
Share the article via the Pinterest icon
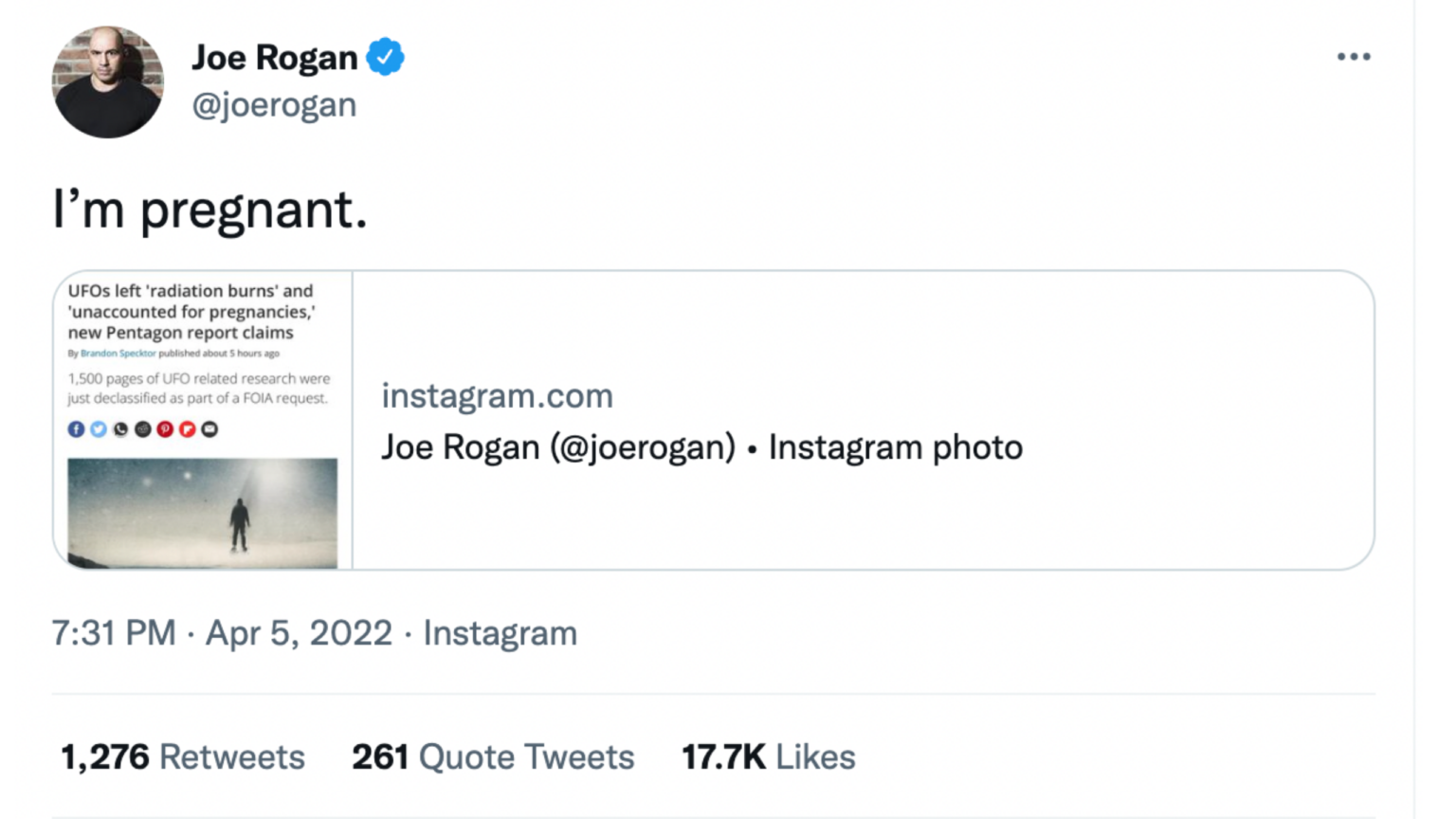coord(163,429)
